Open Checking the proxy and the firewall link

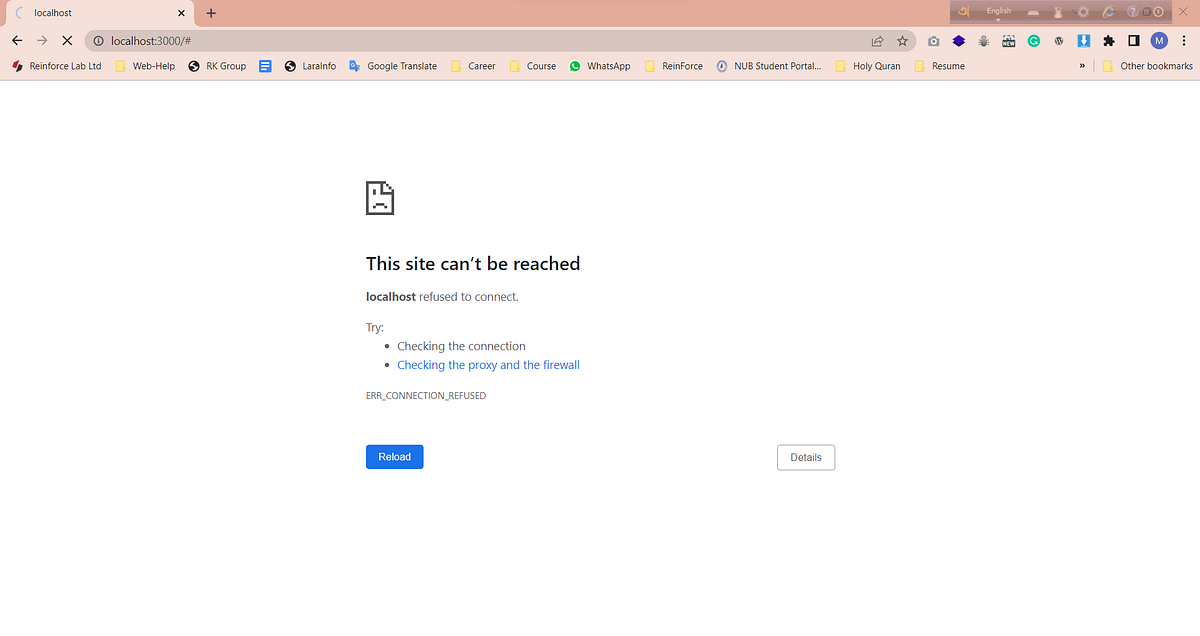[488, 364]
